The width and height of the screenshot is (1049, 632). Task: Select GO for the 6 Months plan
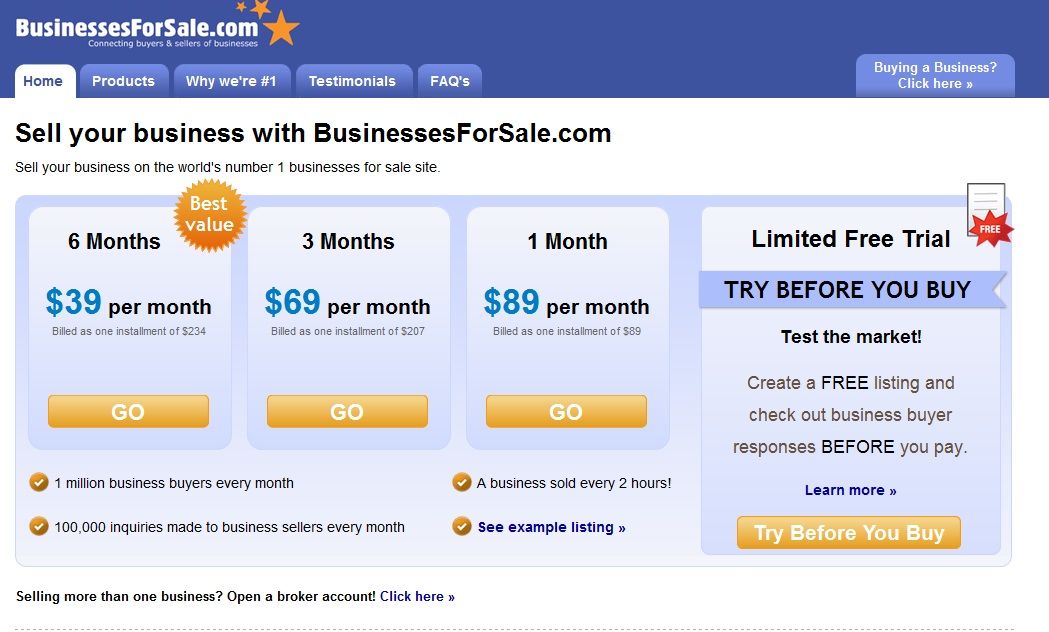click(x=128, y=411)
